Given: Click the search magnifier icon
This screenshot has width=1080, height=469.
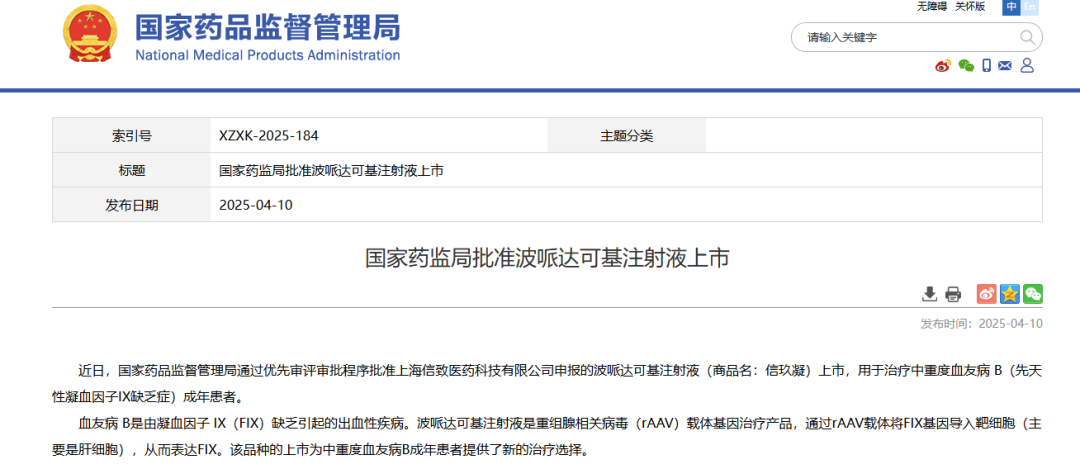Looking at the screenshot, I should coord(1027,38).
